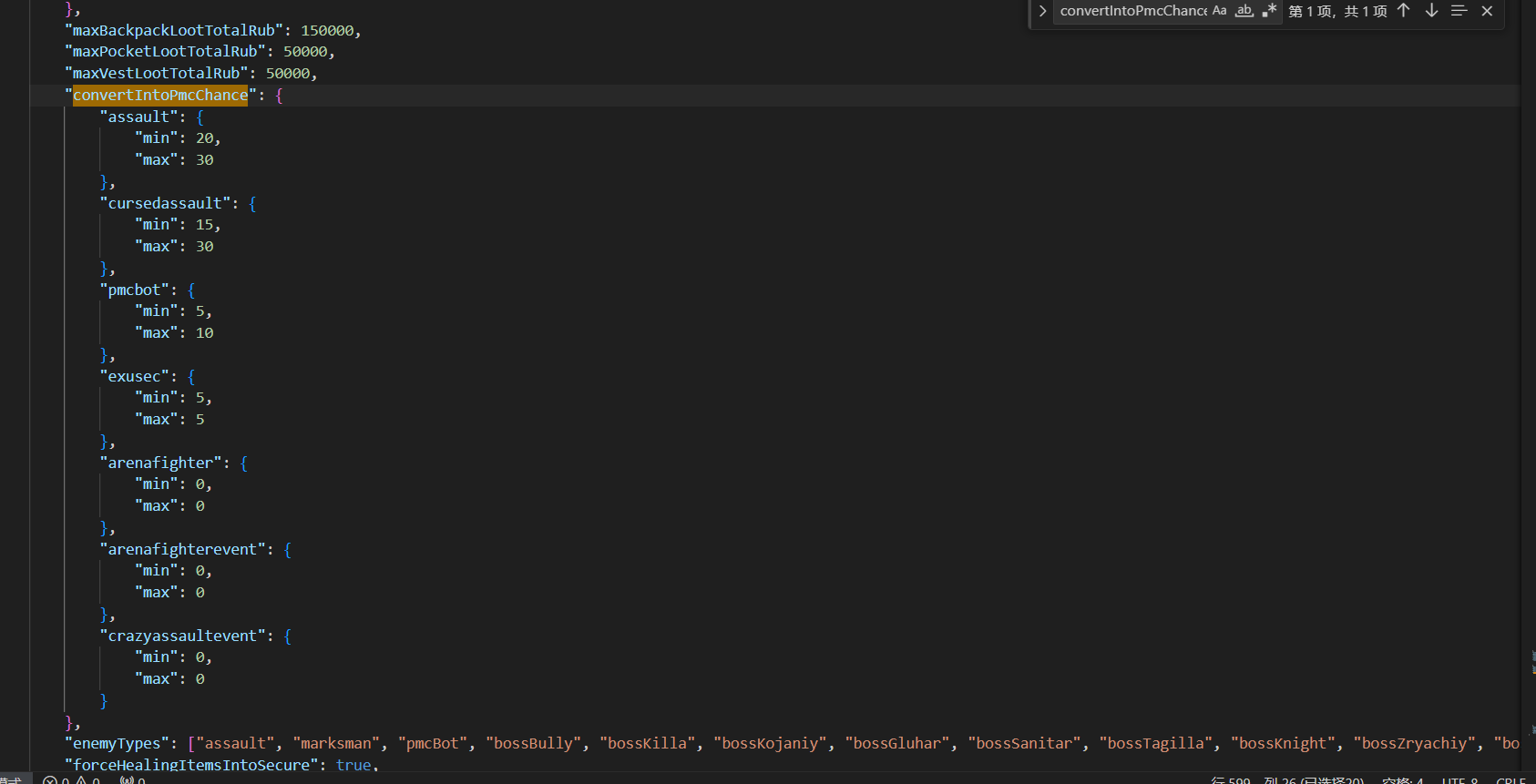
Task: Toggle find in selection icon
Action: point(1459,11)
